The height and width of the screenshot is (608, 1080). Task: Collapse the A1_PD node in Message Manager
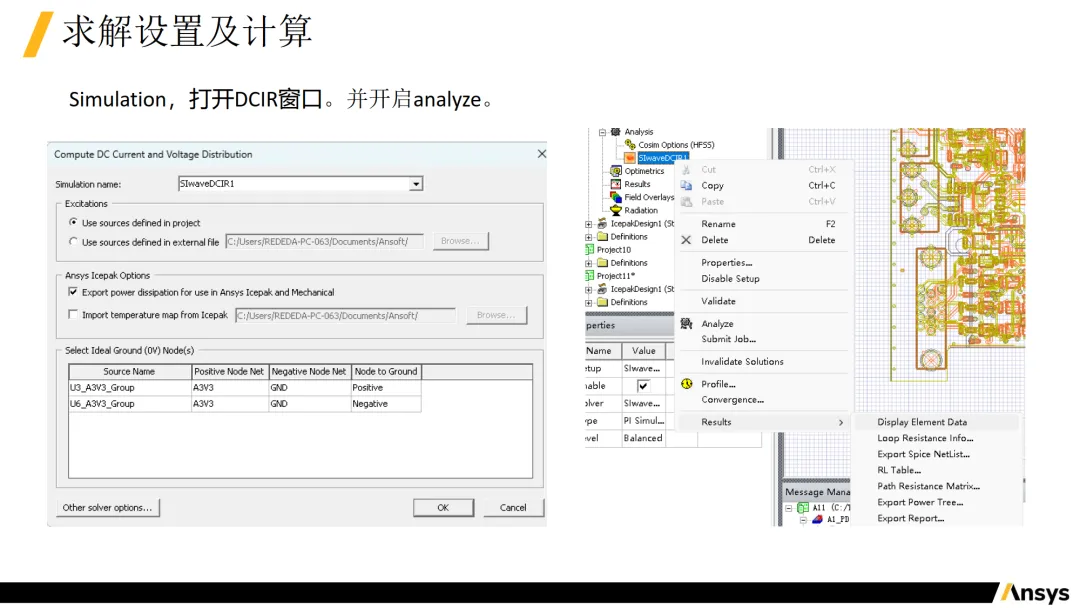click(x=803, y=519)
